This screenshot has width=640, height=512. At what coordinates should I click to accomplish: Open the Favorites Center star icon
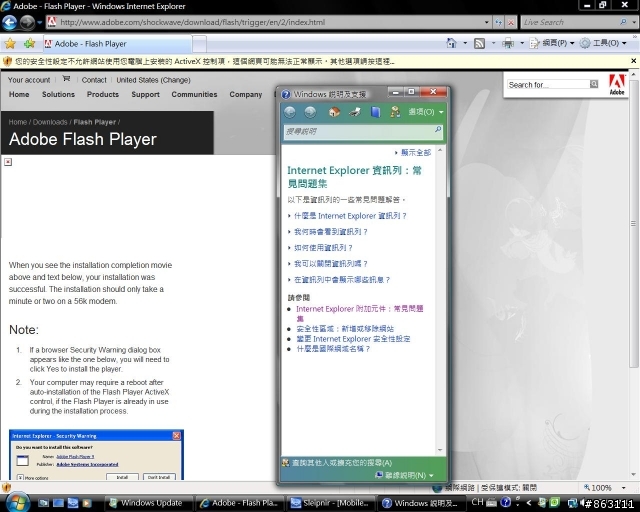tap(10, 43)
